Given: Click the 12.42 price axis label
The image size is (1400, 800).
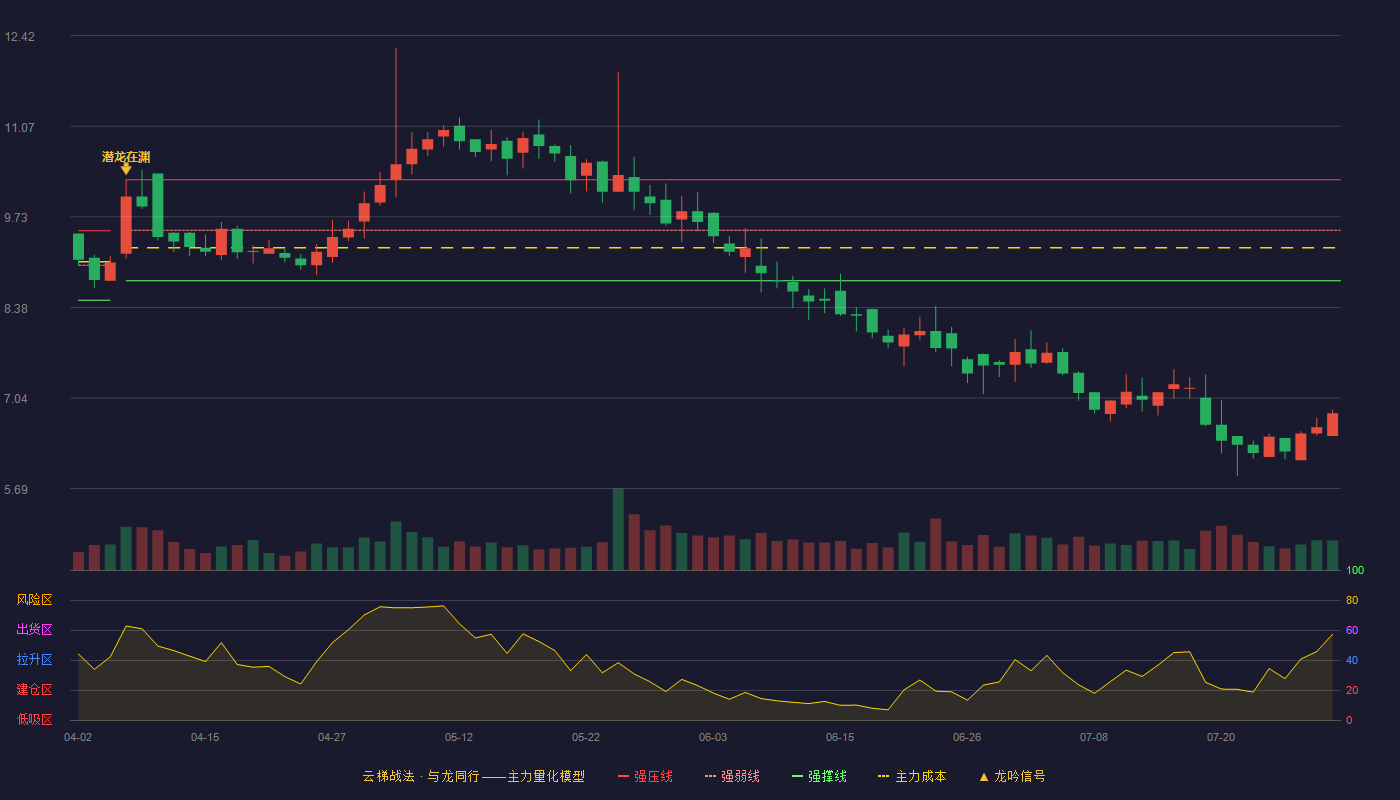Looking at the screenshot, I should point(19,37).
